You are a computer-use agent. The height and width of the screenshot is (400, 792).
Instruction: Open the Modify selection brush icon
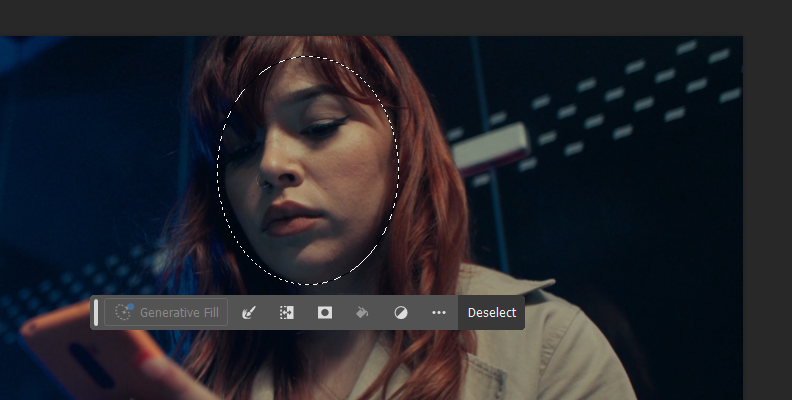click(x=249, y=312)
